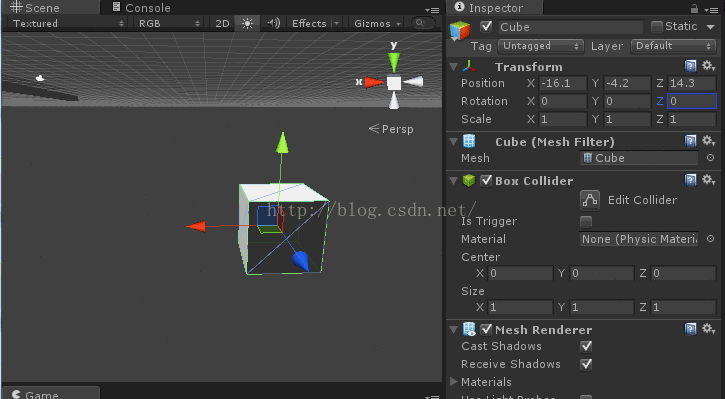Click the collider Center Y field
The height and width of the screenshot is (399, 725).
[x=602, y=273]
